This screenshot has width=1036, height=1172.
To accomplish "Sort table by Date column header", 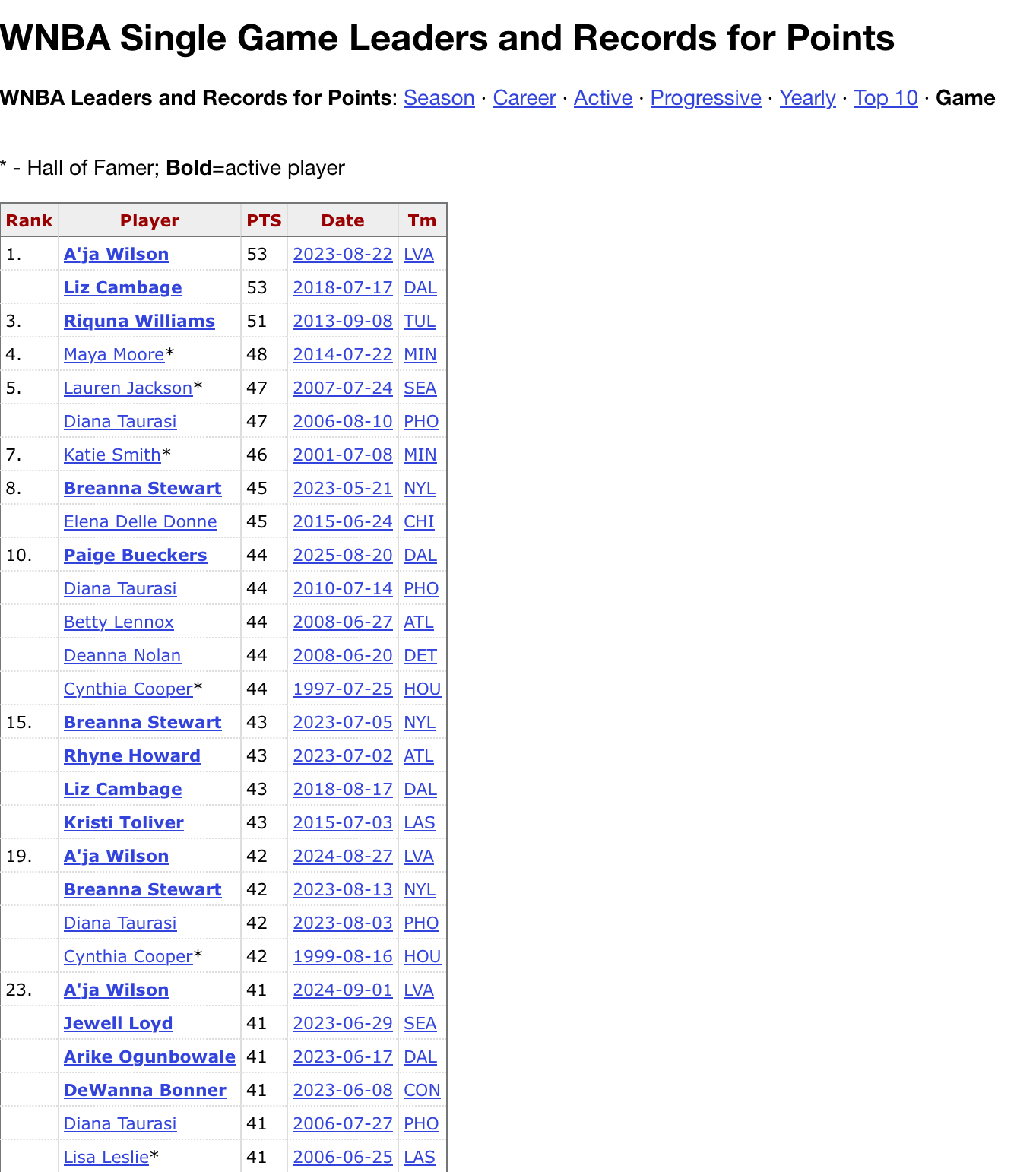I will (343, 220).
